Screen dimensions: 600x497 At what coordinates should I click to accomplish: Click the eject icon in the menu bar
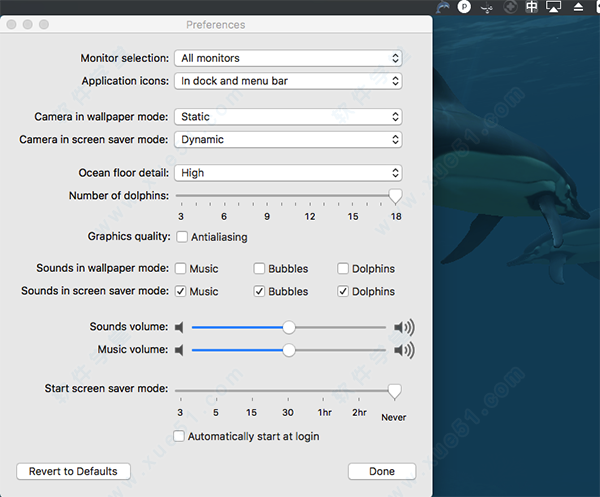tap(578, 7)
